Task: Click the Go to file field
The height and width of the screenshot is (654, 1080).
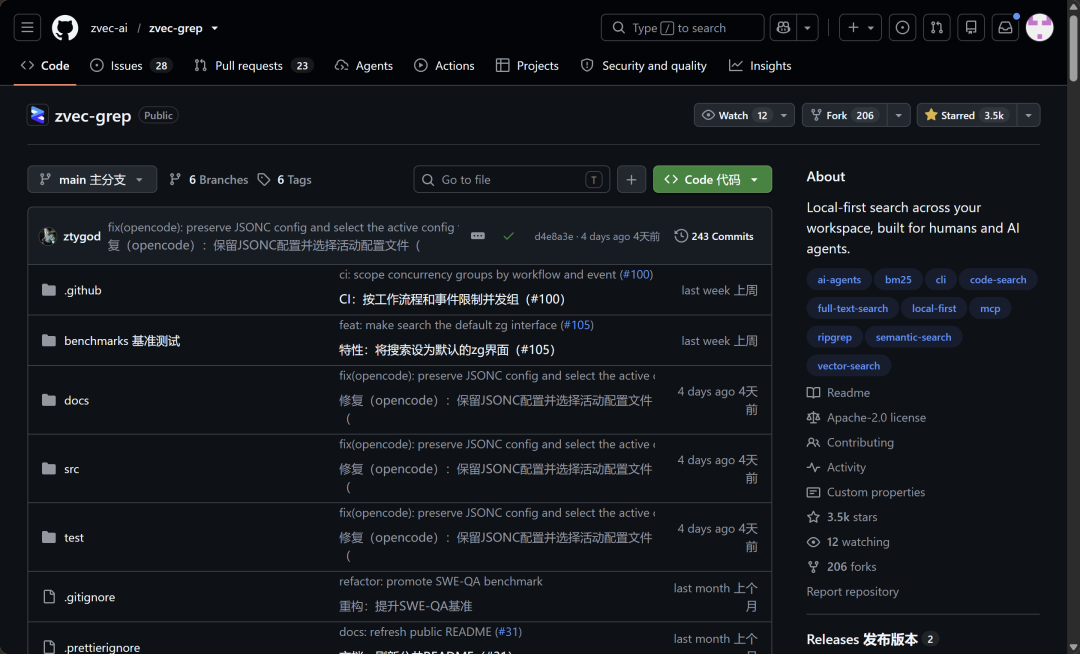Action: click(x=511, y=179)
